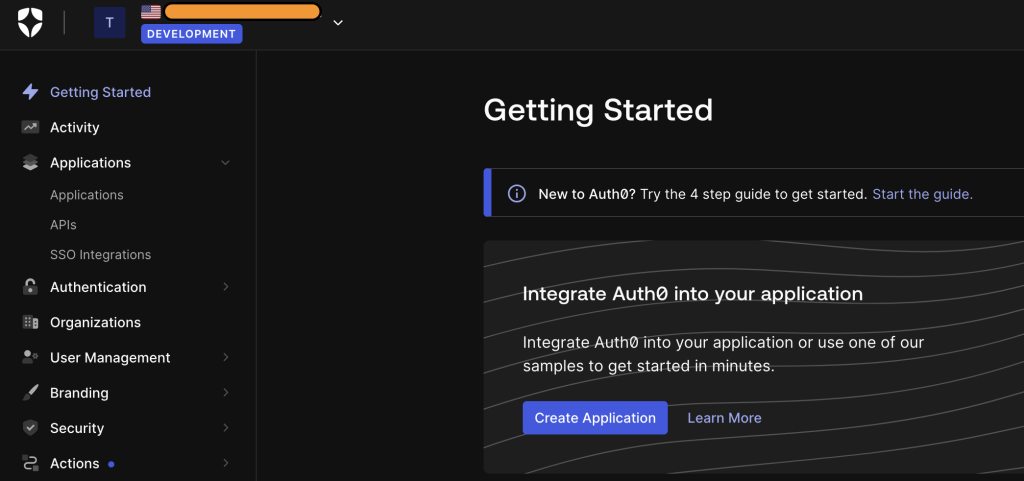Click the User Management person icon
This screenshot has height=481, width=1024.
pyautogui.click(x=30, y=357)
